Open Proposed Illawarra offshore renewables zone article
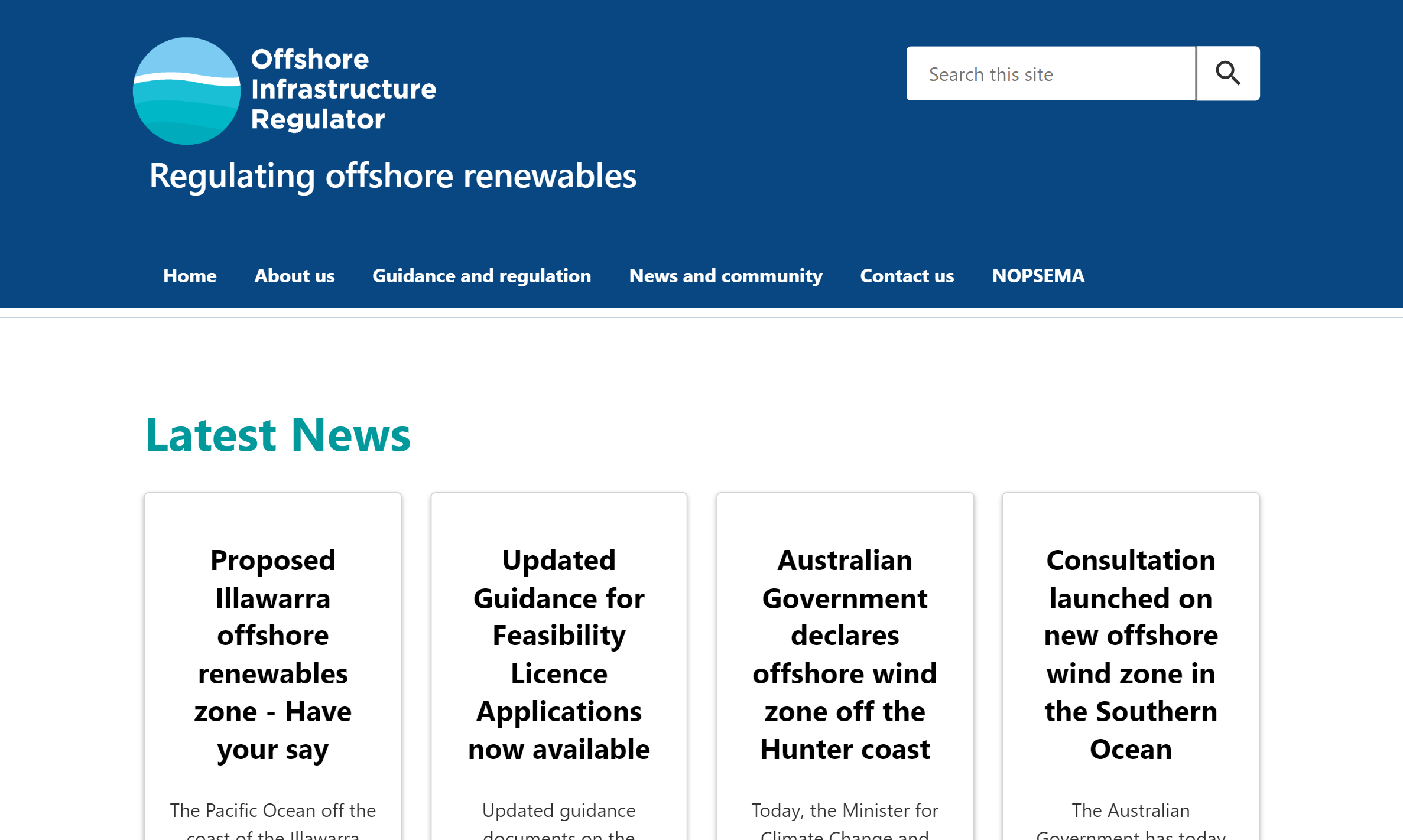Image resolution: width=1403 pixels, height=840 pixels. click(x=272, y=655)
